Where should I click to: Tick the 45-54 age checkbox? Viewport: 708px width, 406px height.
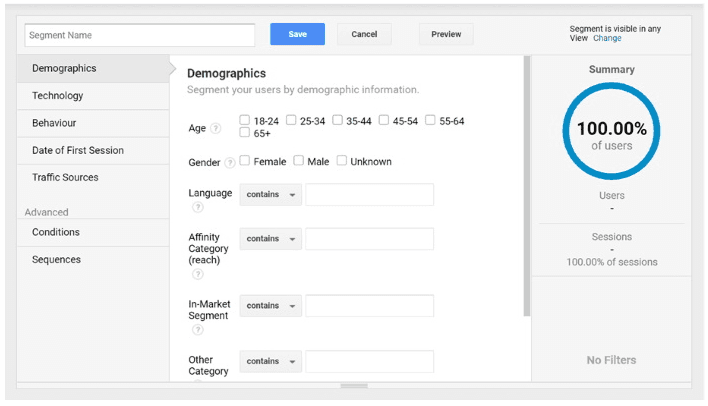click(384, 120)
